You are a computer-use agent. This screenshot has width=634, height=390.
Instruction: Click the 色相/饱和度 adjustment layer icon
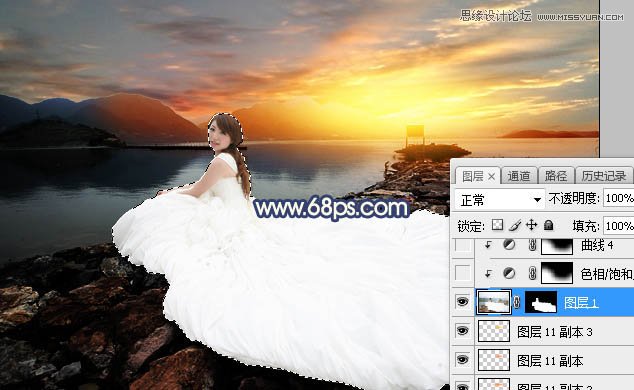pyautogui.click(x=509, y=274)
